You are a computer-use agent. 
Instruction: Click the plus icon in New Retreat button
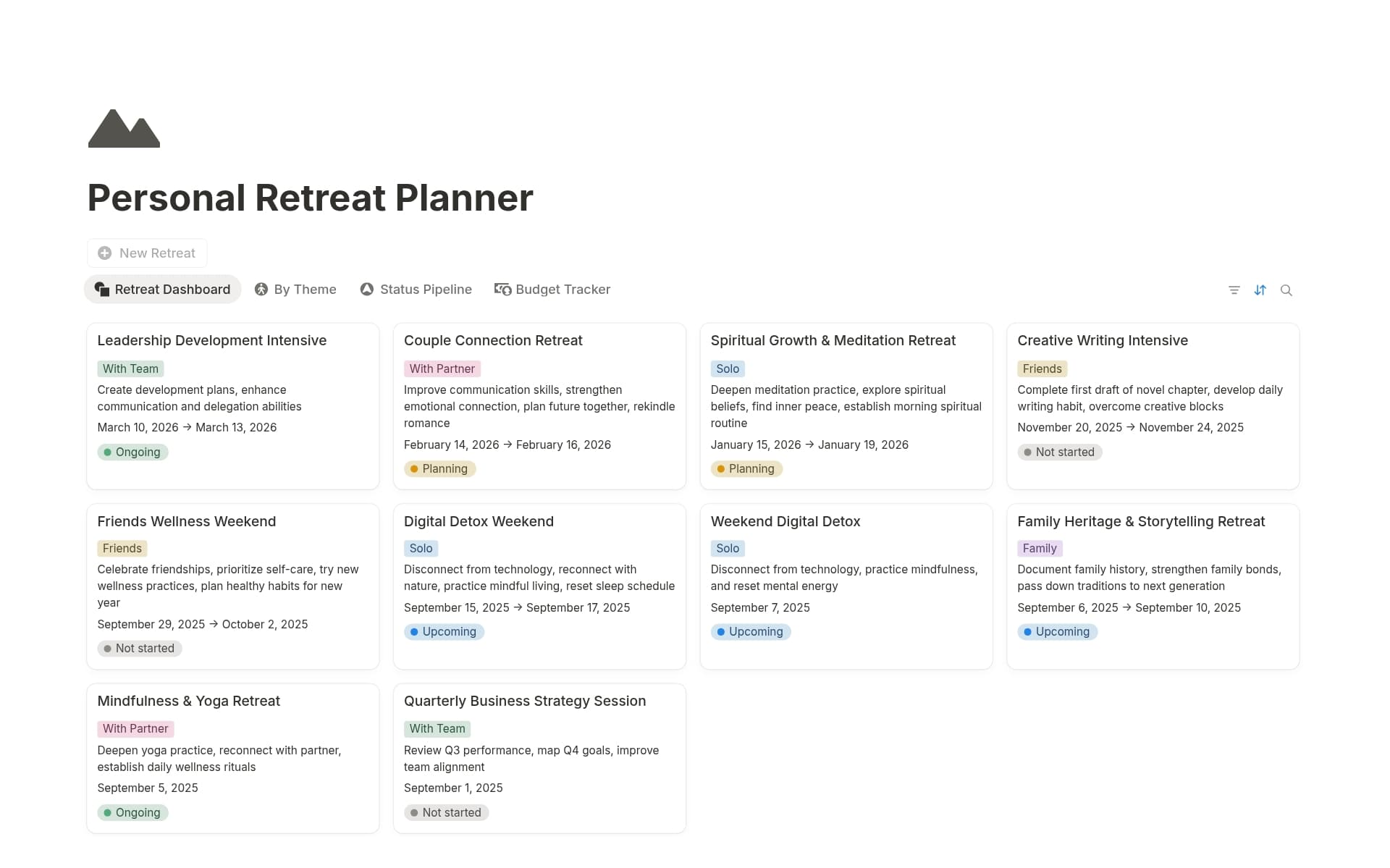105,253
